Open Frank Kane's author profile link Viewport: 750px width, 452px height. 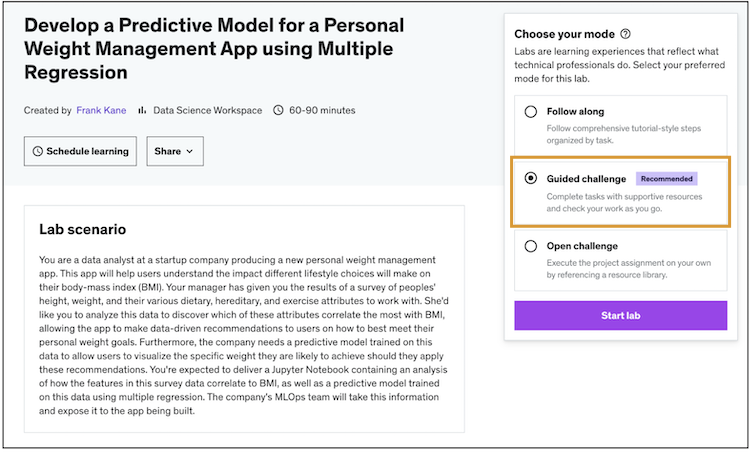pos(101,110)
